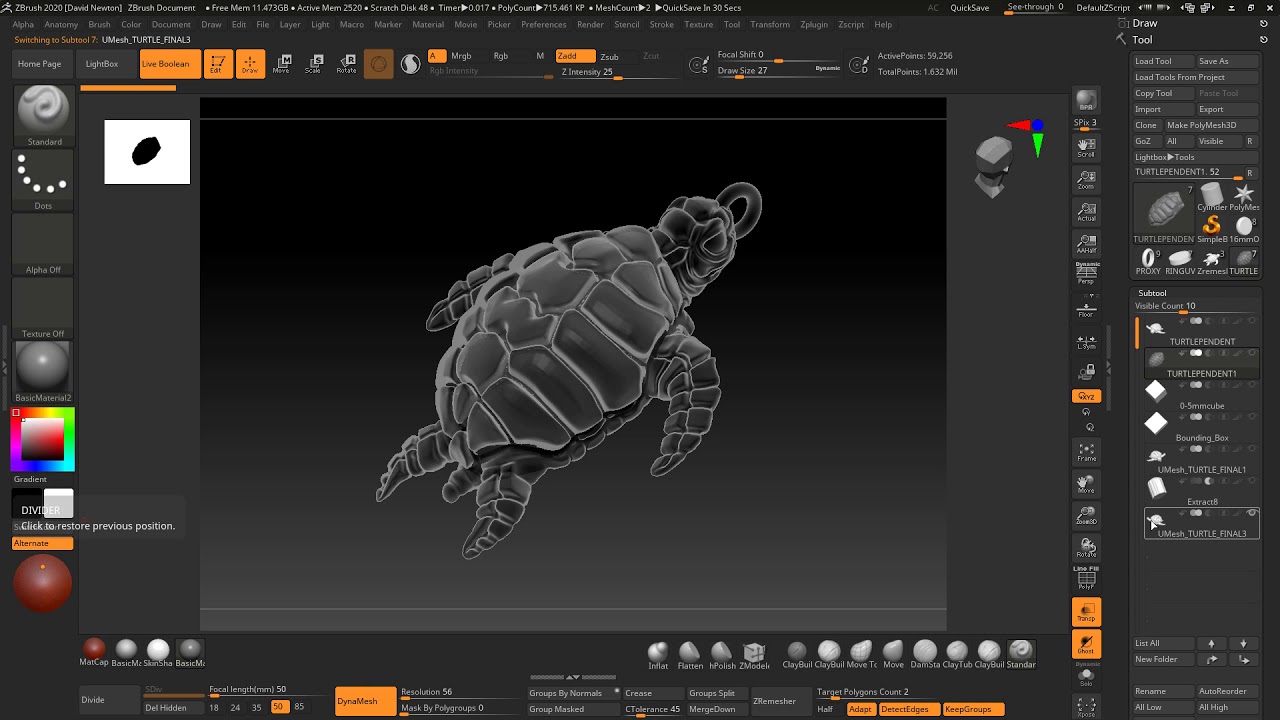
Task: Click the PolyF line fill icon
Action: [x=1086, y=578]
